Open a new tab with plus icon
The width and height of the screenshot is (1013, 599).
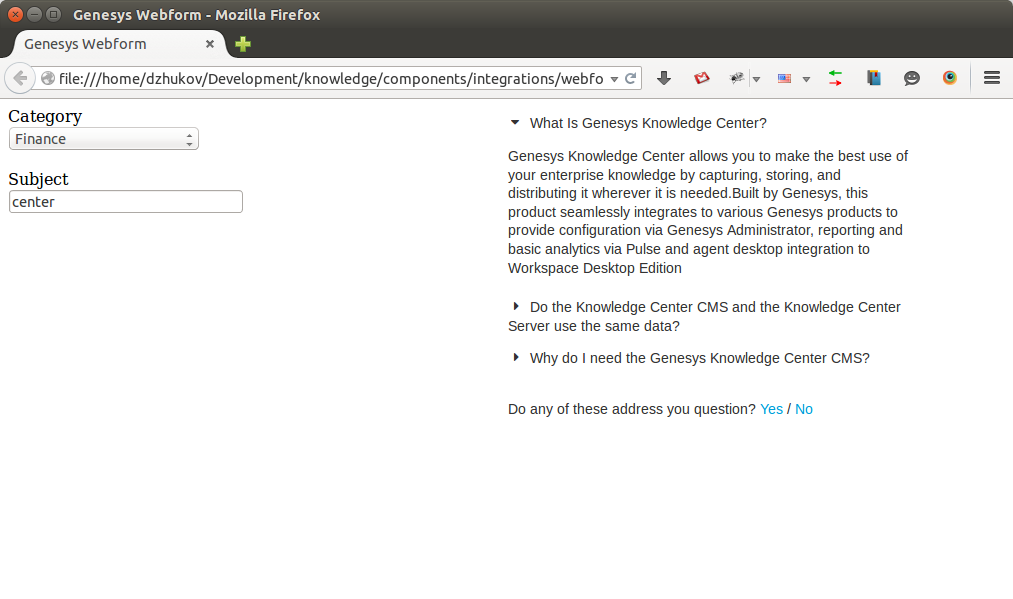coord(243,44)
